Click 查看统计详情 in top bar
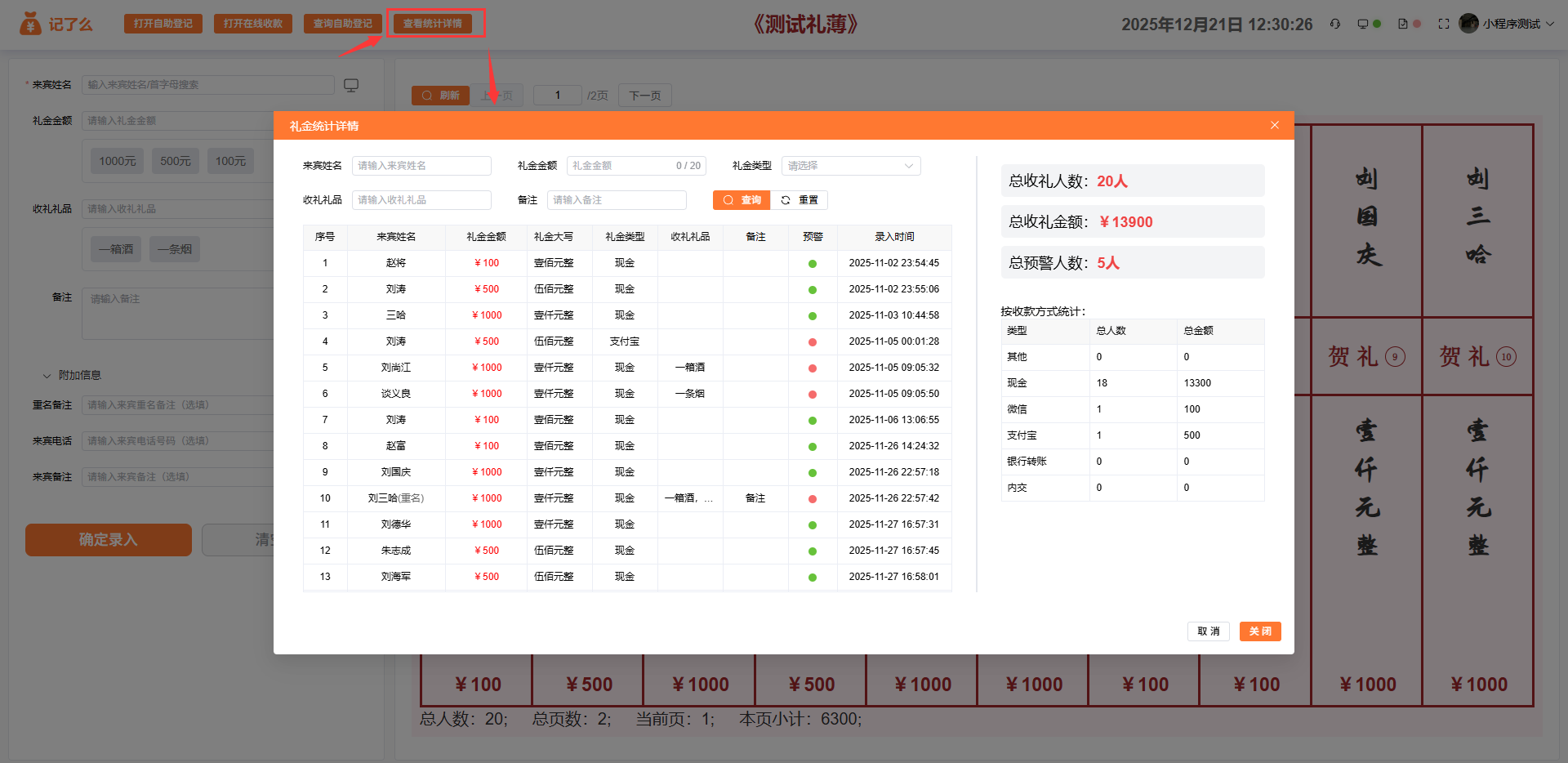 (x=433, y=24)
